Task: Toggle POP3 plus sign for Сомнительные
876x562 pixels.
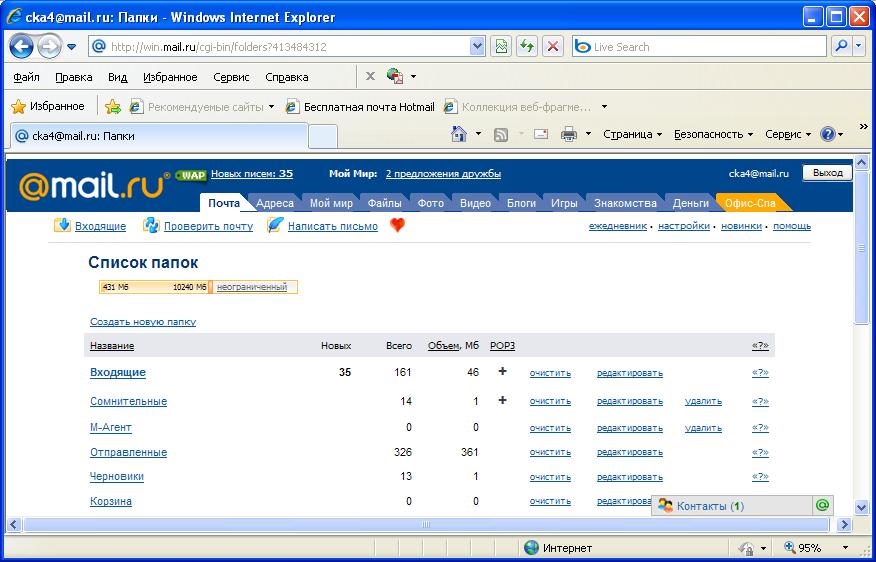Action: coord(502,400)
